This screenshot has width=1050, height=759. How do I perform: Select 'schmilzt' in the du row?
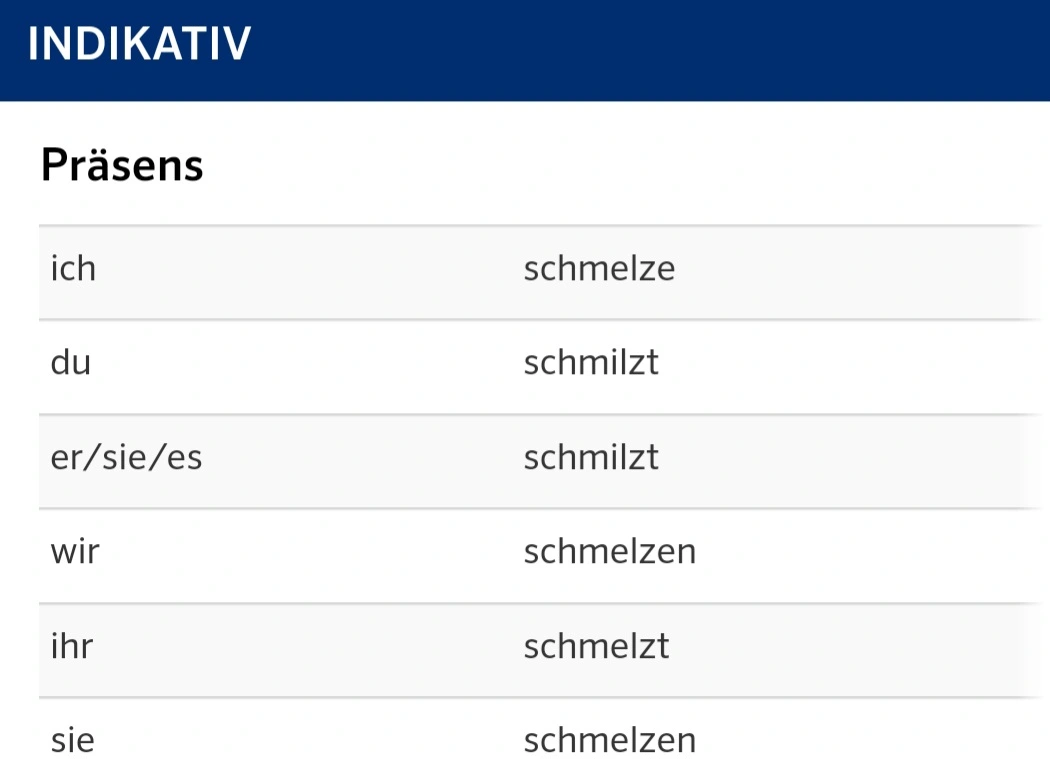(x=591, y=362)
